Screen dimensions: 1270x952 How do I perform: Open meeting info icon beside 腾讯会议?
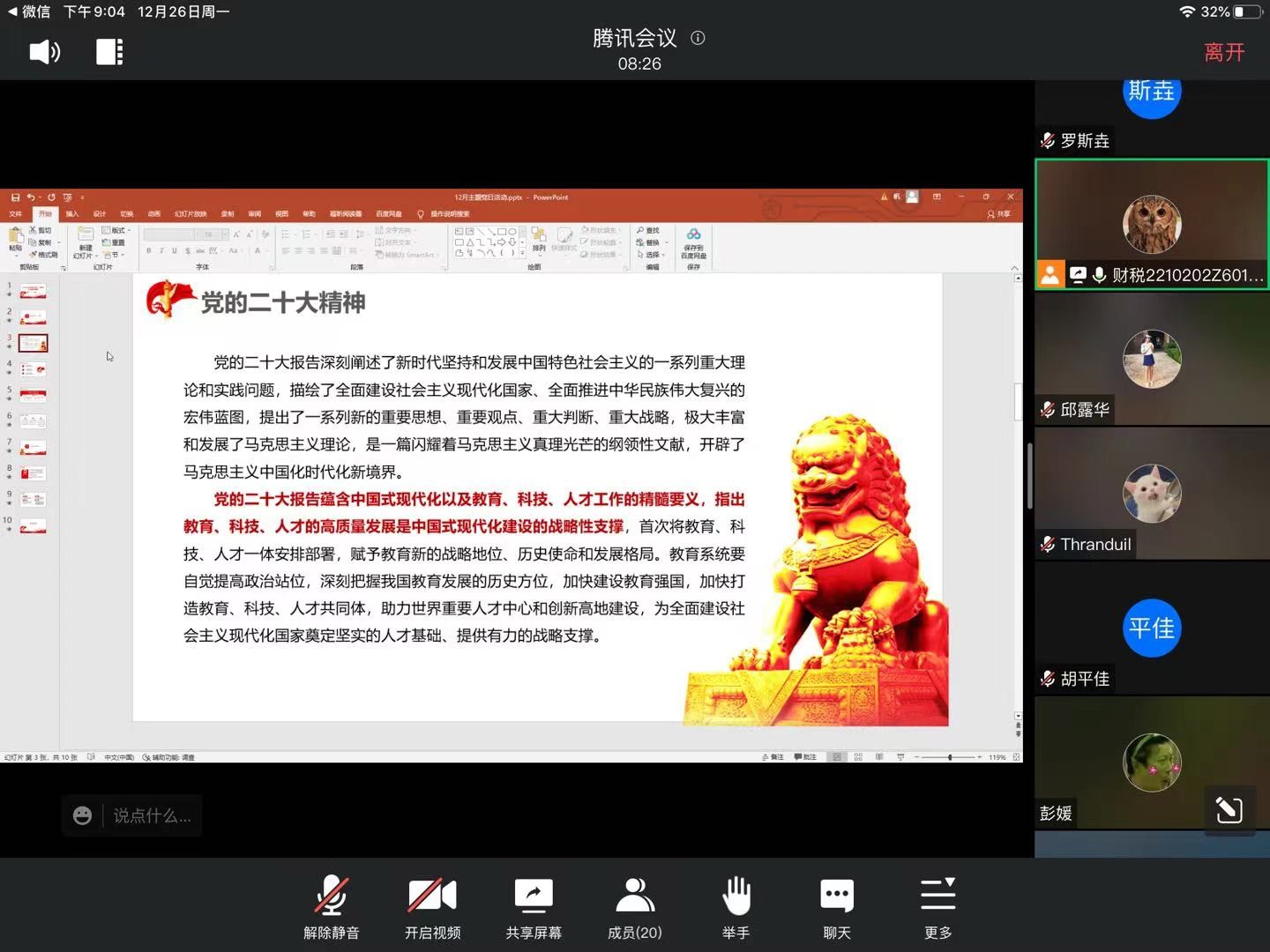698,38
